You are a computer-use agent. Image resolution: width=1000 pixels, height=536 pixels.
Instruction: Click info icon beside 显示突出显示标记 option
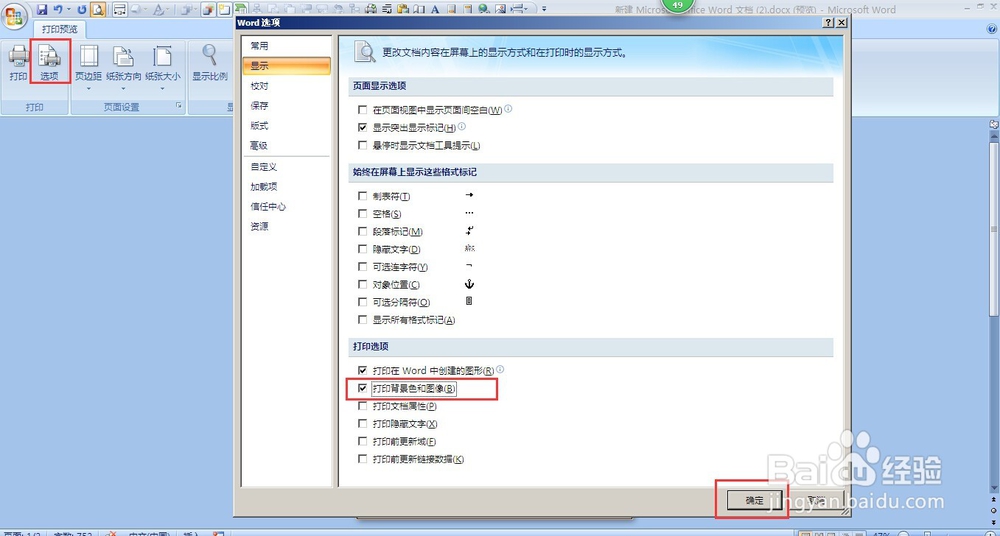point(462,126)
